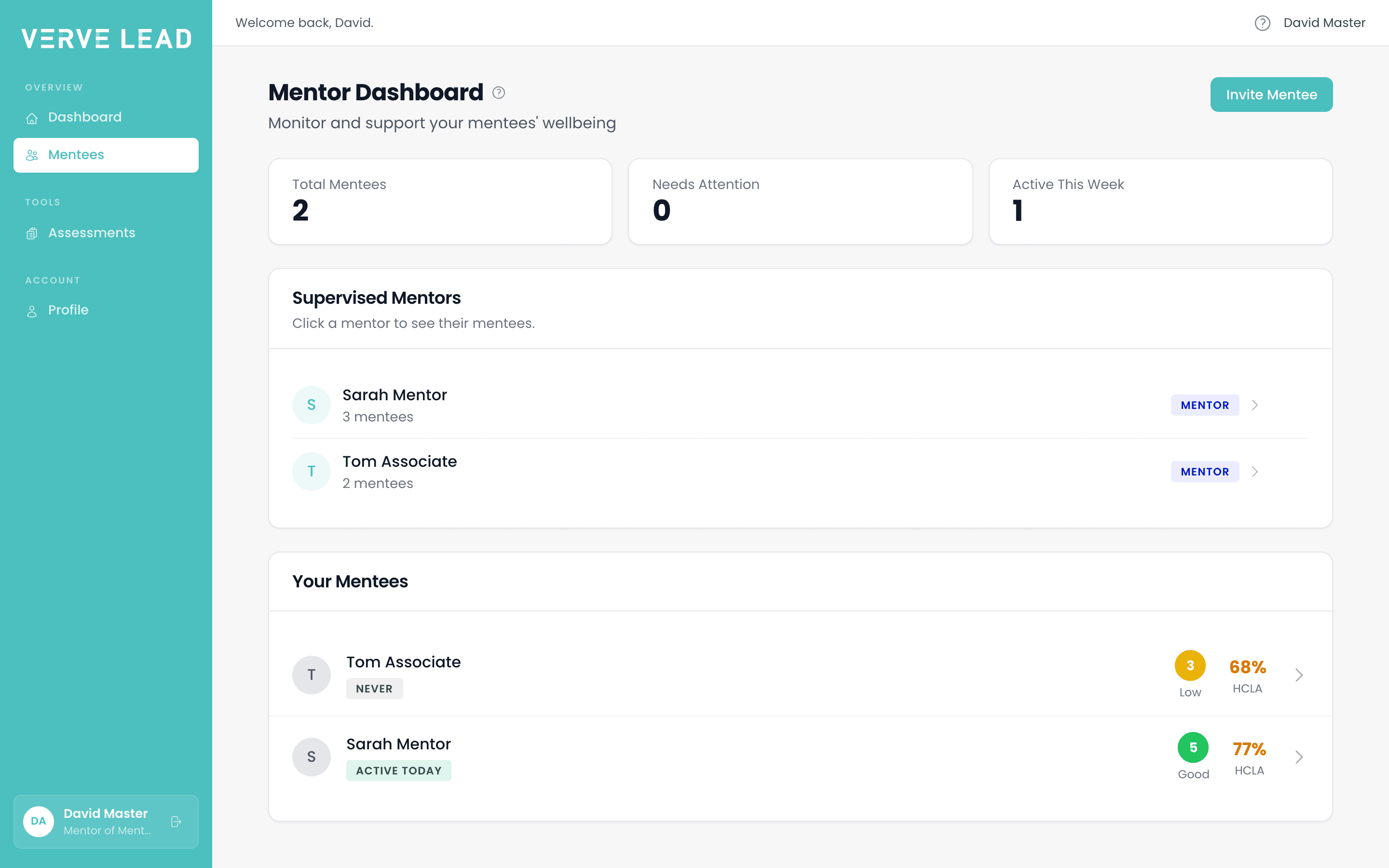Click the MENTOR badge on Tom Associate row

(x=1205, y=472)
